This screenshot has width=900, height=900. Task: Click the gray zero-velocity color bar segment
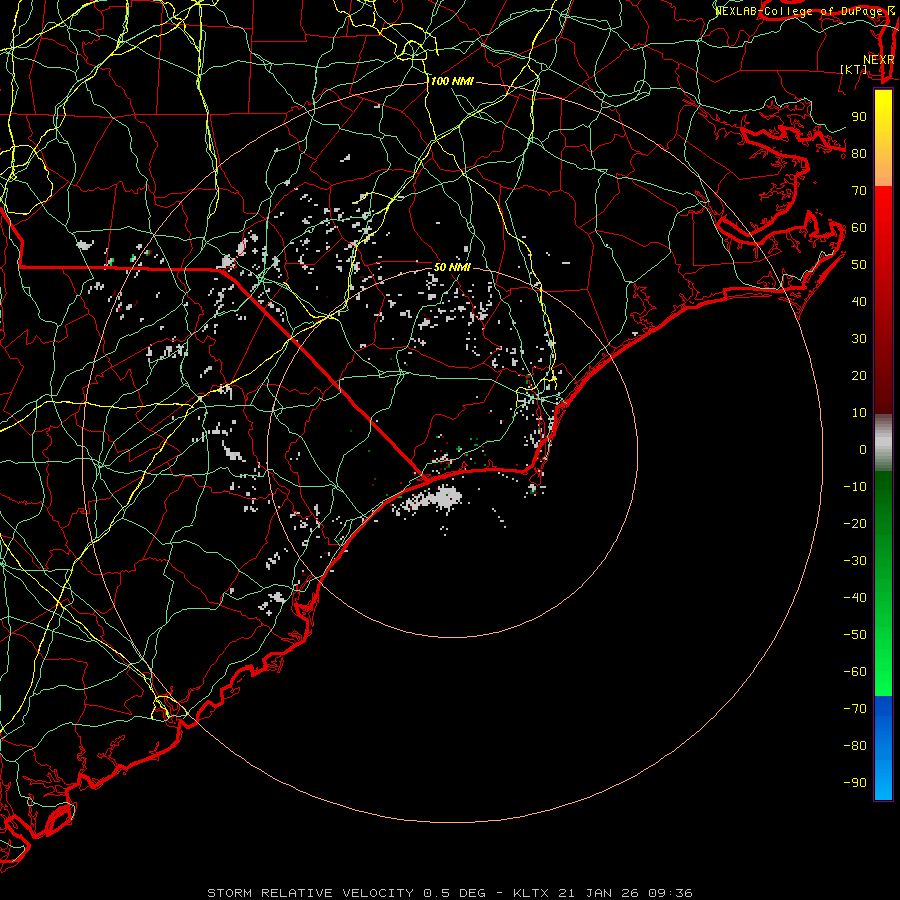(x=883, y=443)
